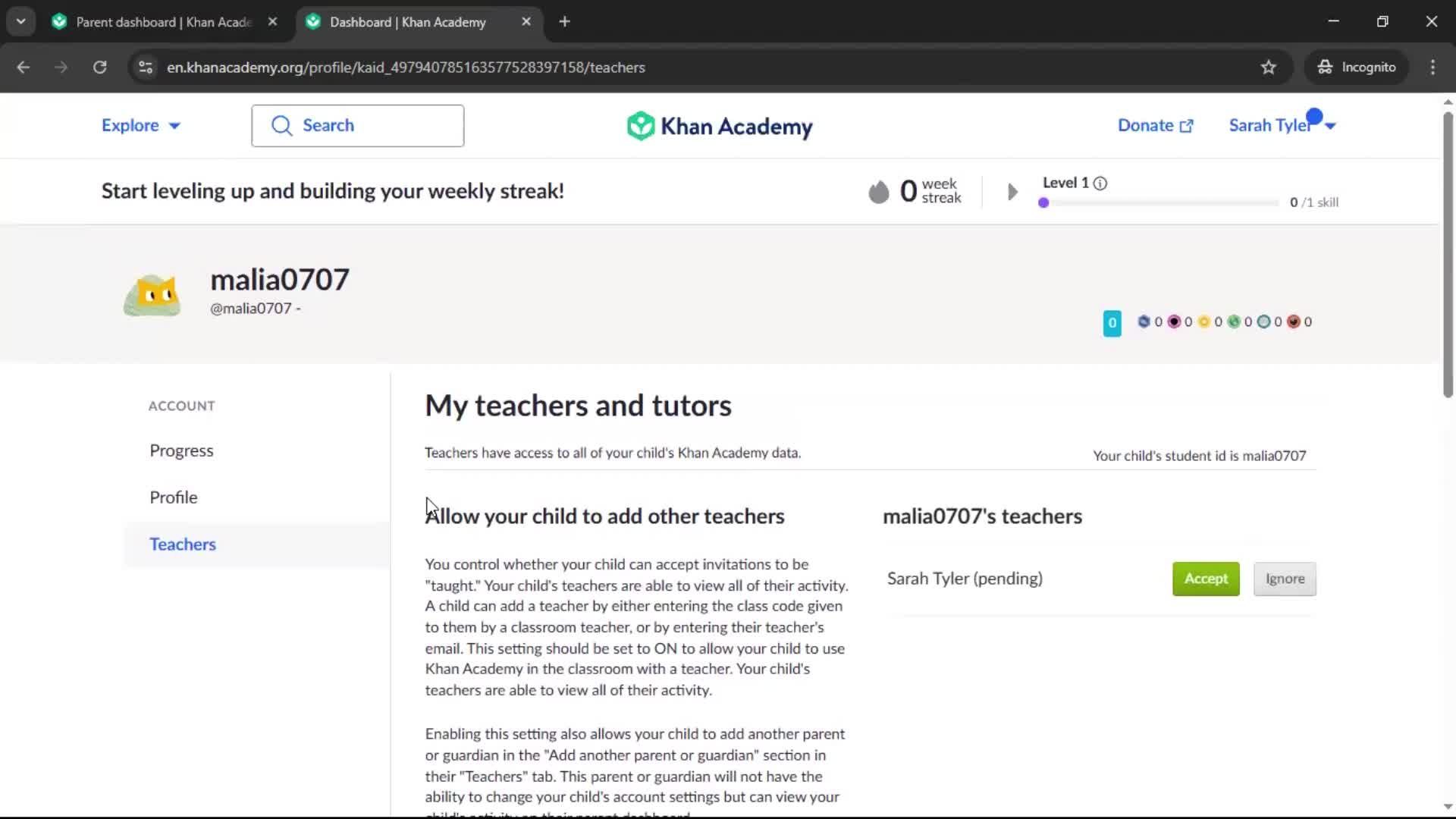Image resolution: width=1456 pixels, height=819 pixels.
Task: Close the Parent dashboard tab
Action: click(x=272, y=22)
